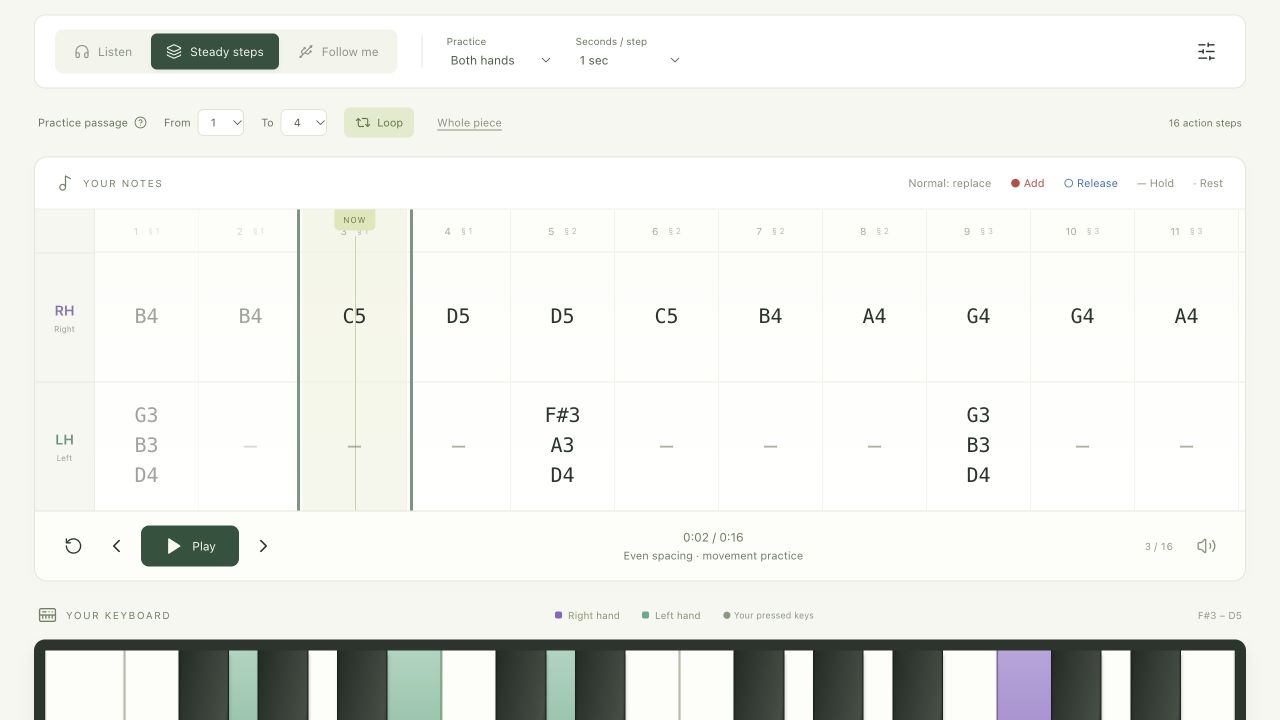Select the Steady steps mode
The image size is (1280, 720).
[x=215, y=52]
